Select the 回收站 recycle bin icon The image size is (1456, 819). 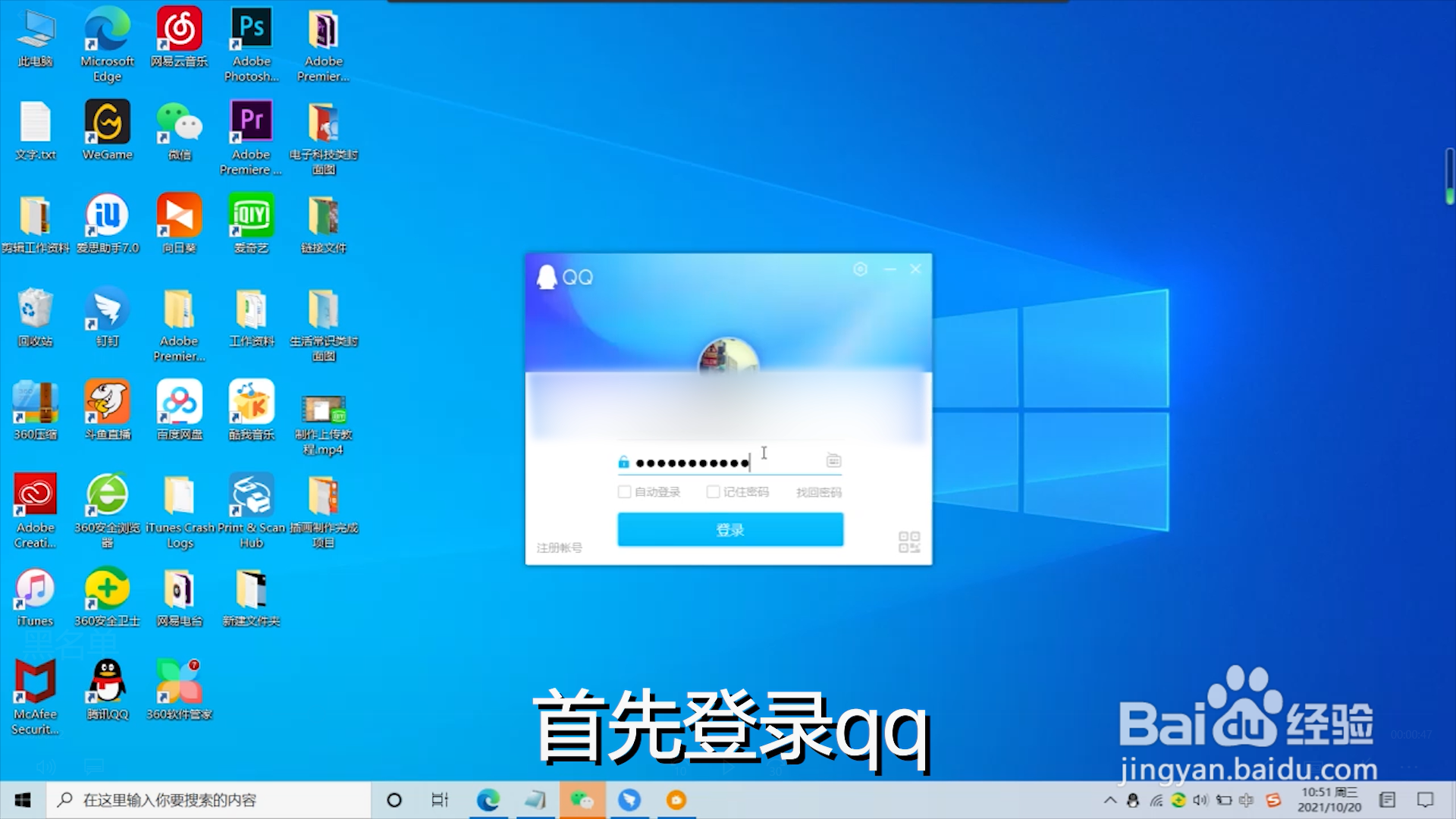coord(35,317)
